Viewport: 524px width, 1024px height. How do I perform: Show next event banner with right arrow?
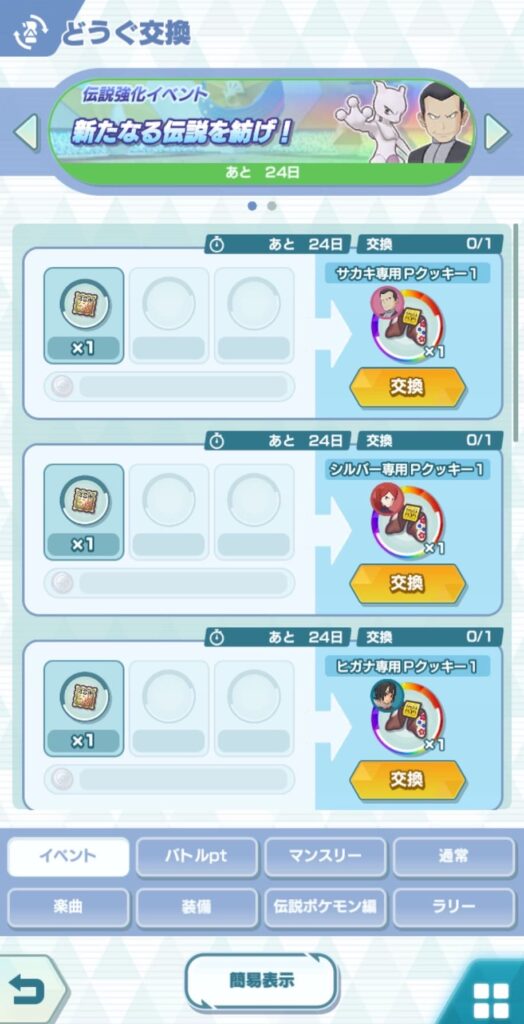coord(497,131)
